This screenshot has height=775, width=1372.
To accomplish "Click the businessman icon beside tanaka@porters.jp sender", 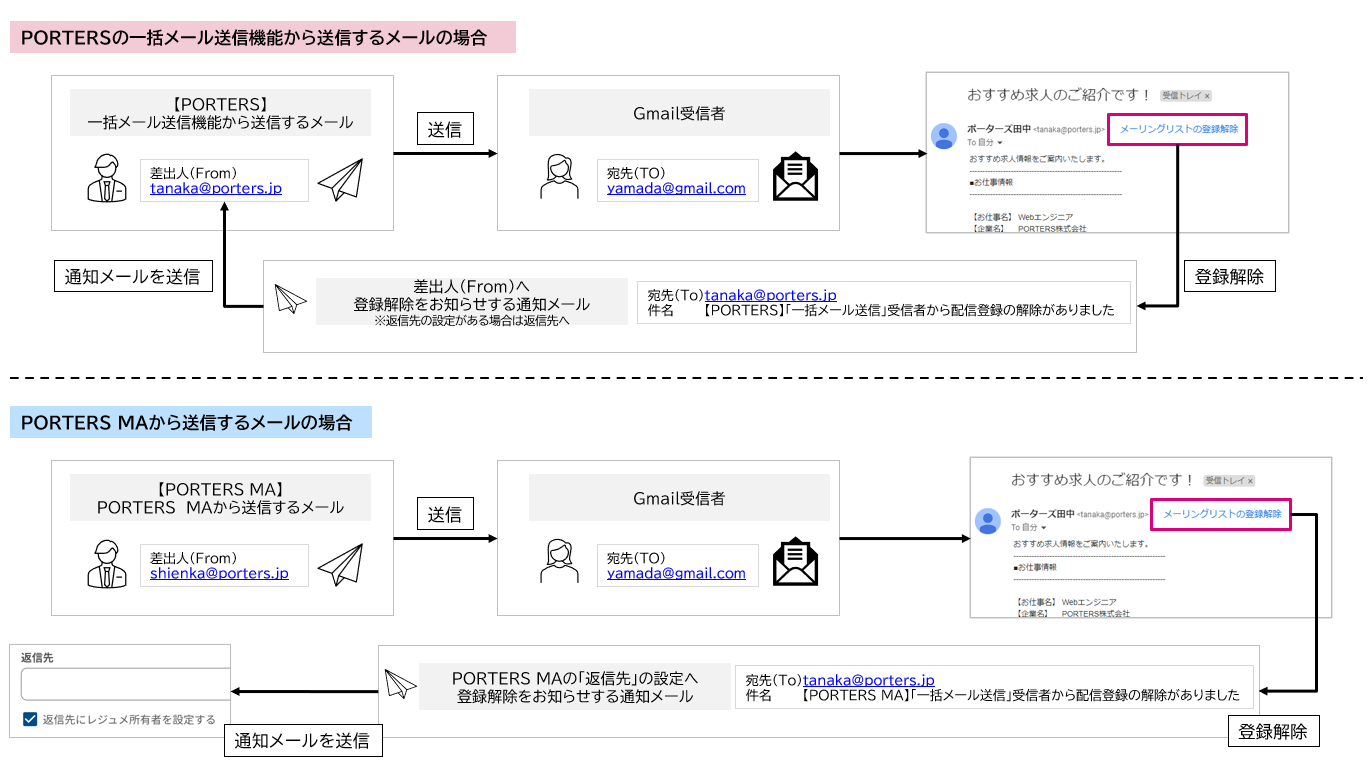I will [106, 179].
